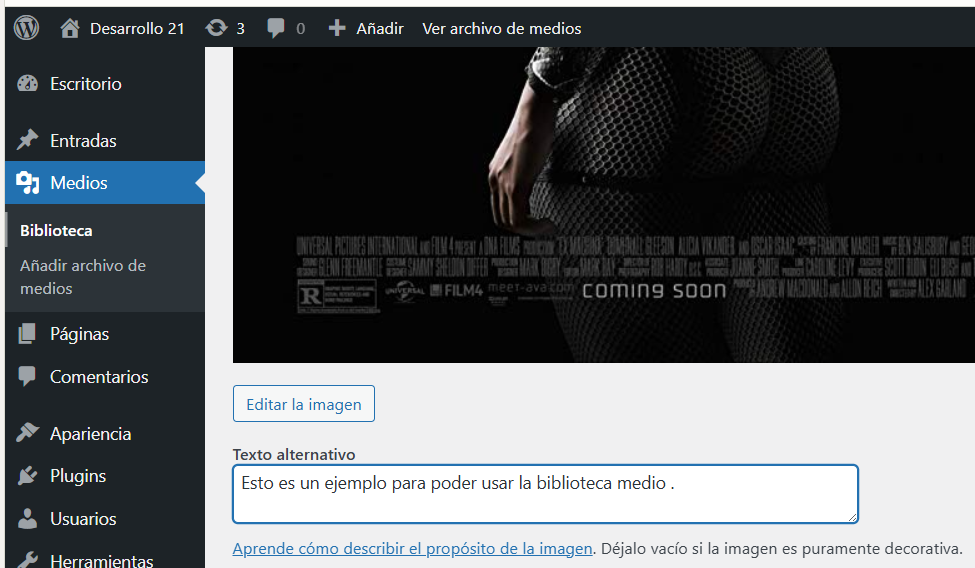Click the Comentarios sidebar bubble icon
Viewport: 975px width, 568px height.
coord(28,377)
